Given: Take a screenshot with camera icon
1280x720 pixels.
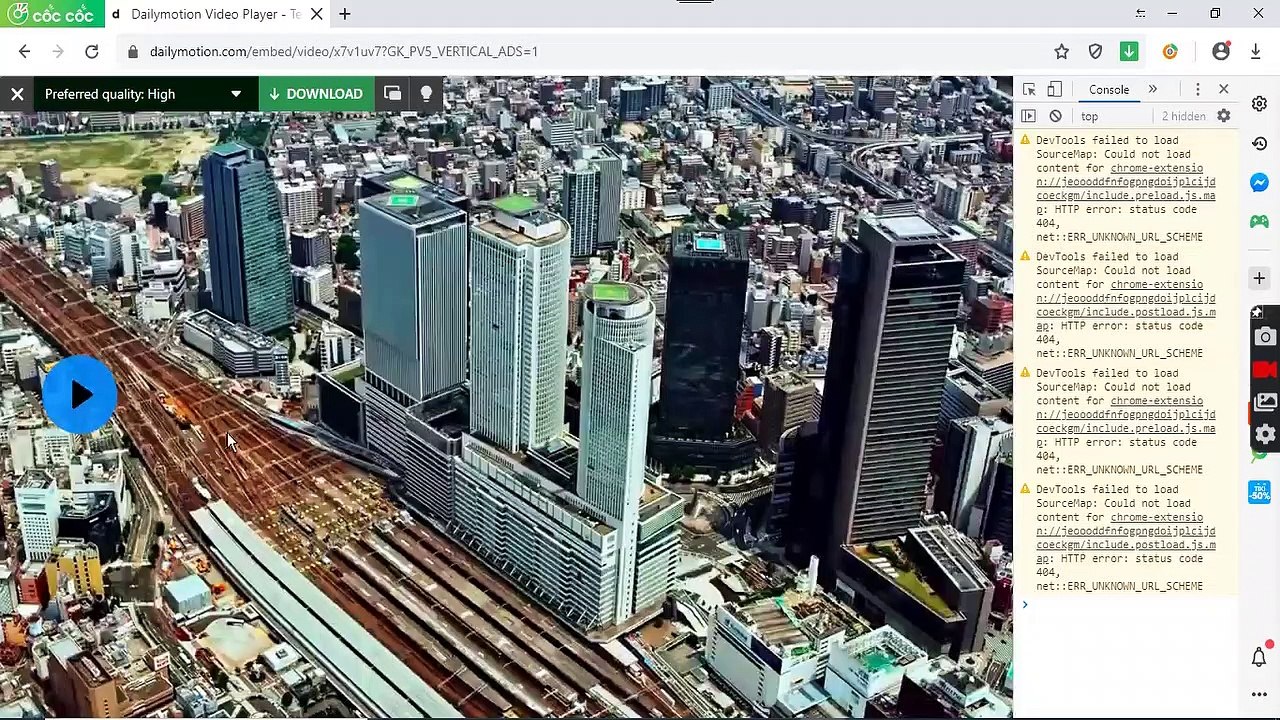Looking at the screenshot, I should pos(1265,337).
